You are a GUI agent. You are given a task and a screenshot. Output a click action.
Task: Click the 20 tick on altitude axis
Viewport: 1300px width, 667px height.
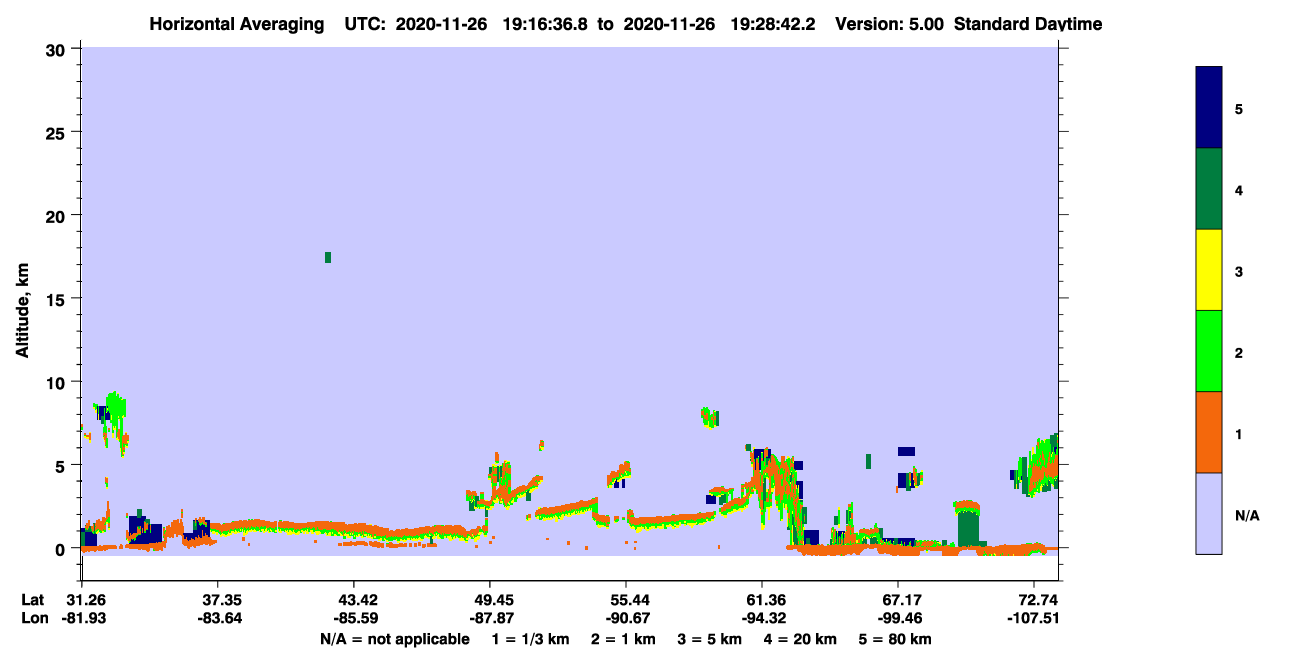coord(58,216)
